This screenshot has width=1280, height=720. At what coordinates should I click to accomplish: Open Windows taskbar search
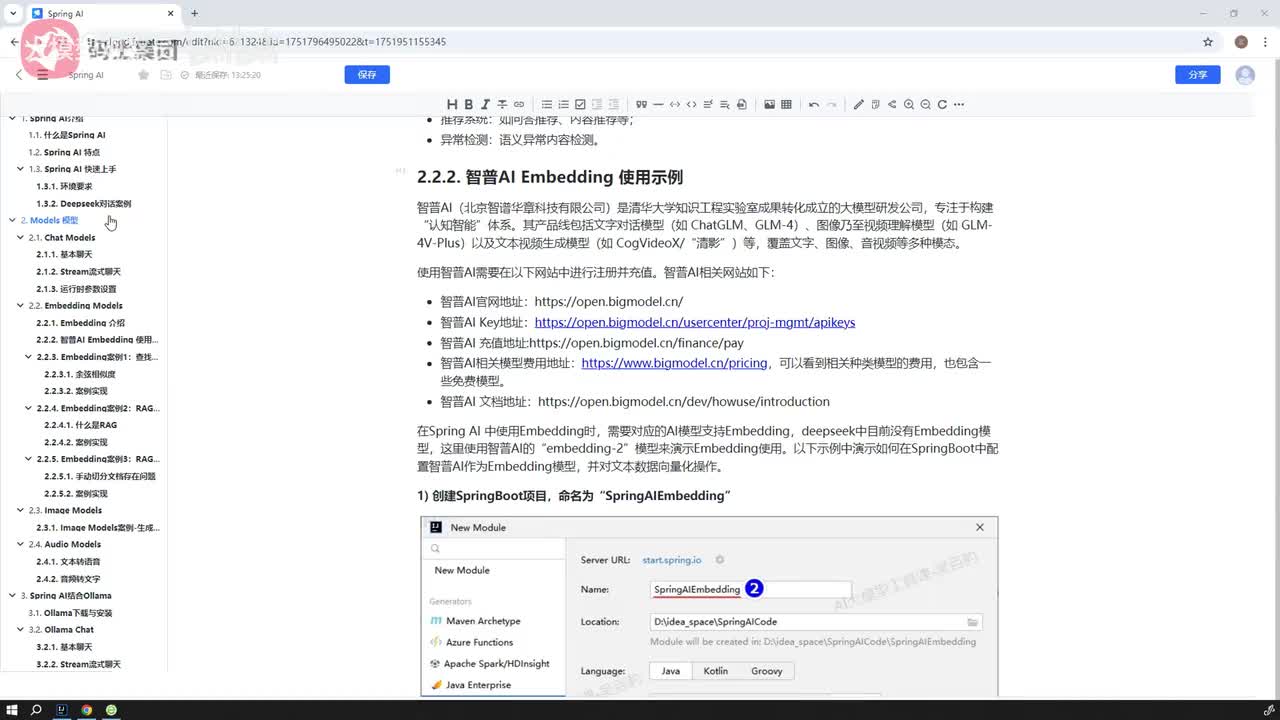(36, 710)
